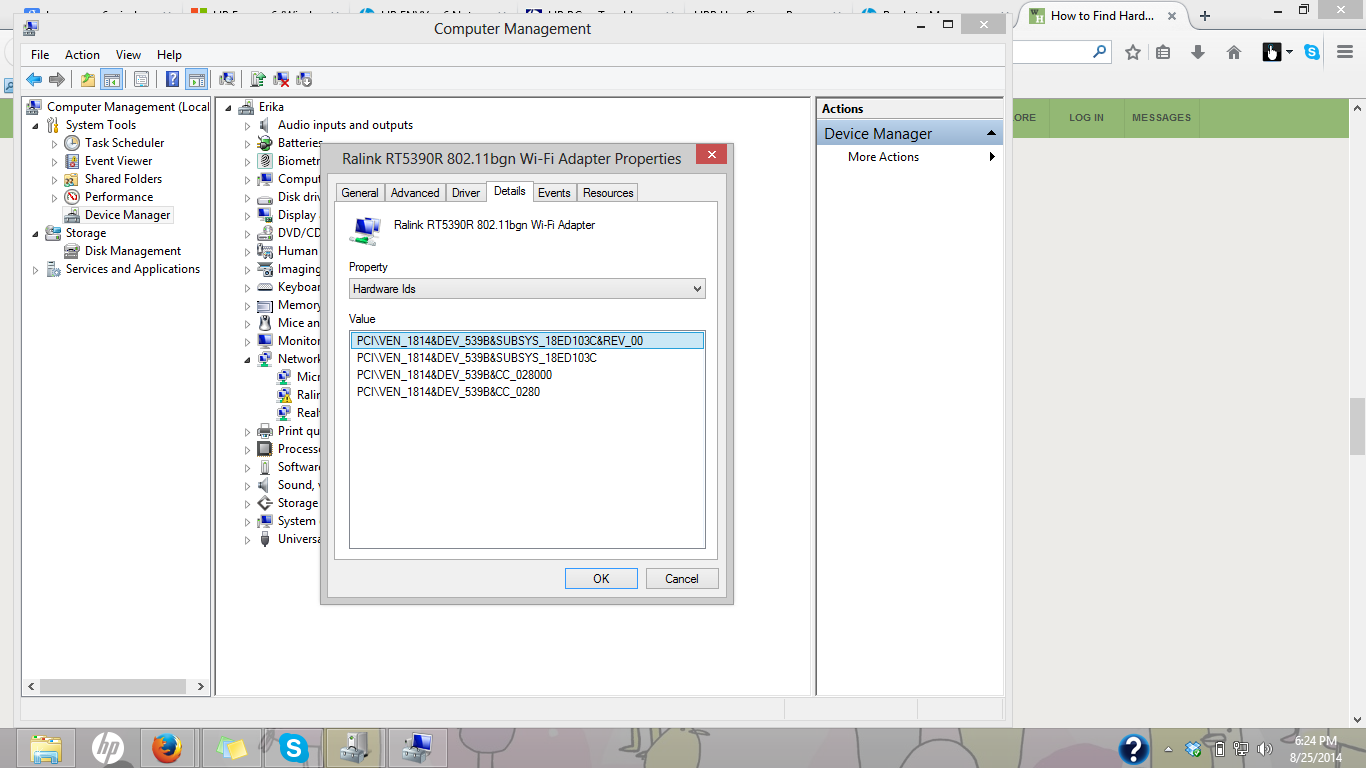Click Firefox downloads arrow icon

click(x=1197, y=52)
